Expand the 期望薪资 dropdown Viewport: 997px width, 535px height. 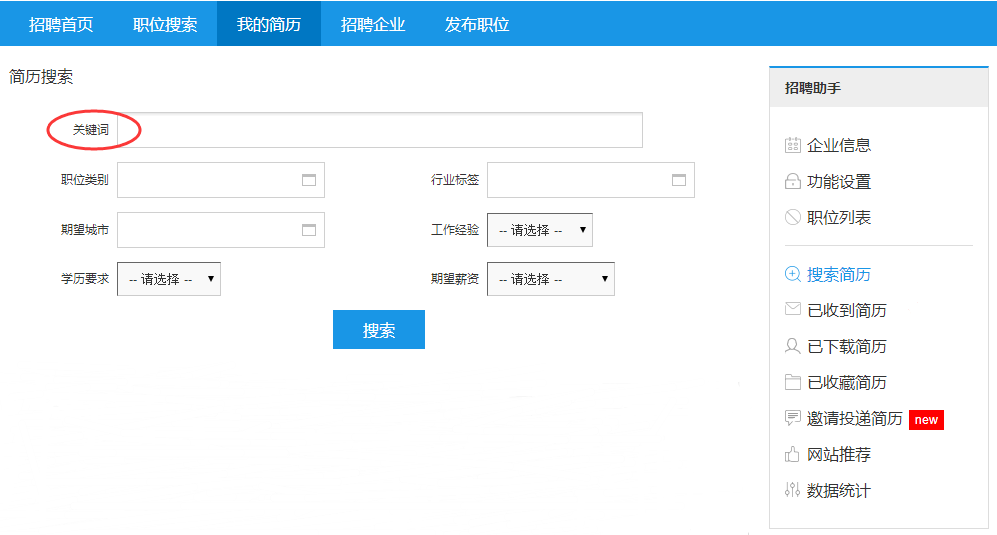(x=550, y=279)
